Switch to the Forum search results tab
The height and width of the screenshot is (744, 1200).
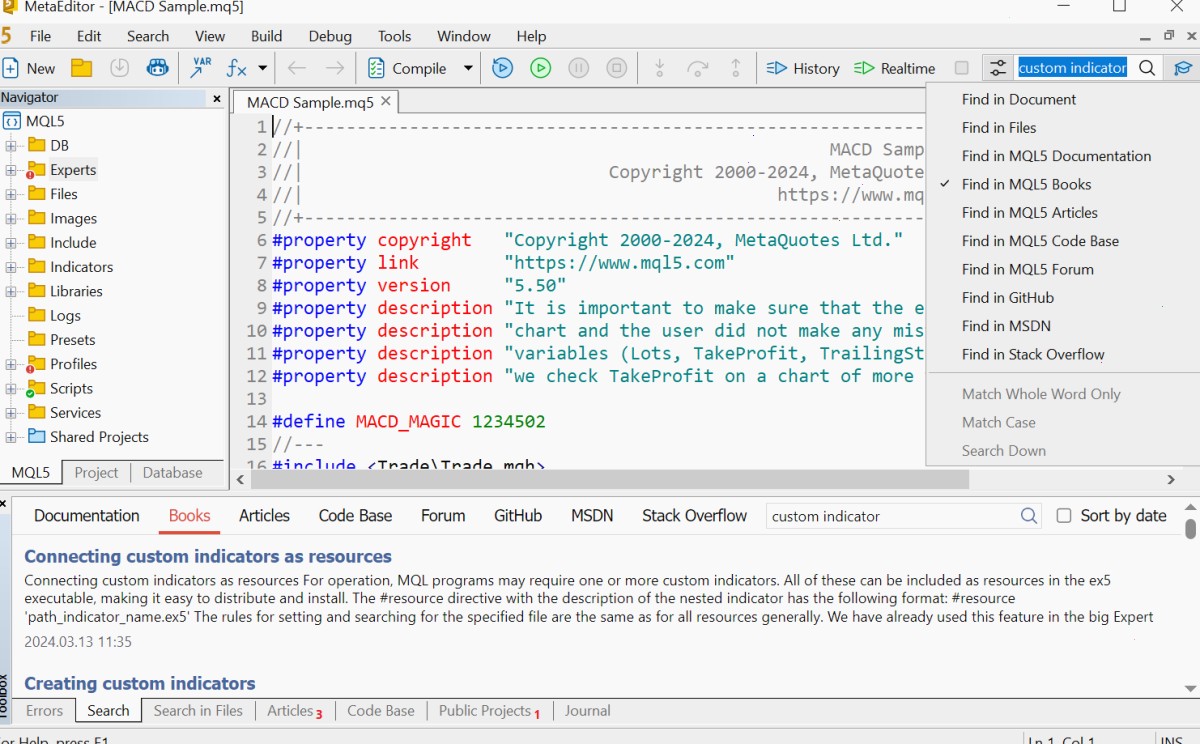[443, 516]
